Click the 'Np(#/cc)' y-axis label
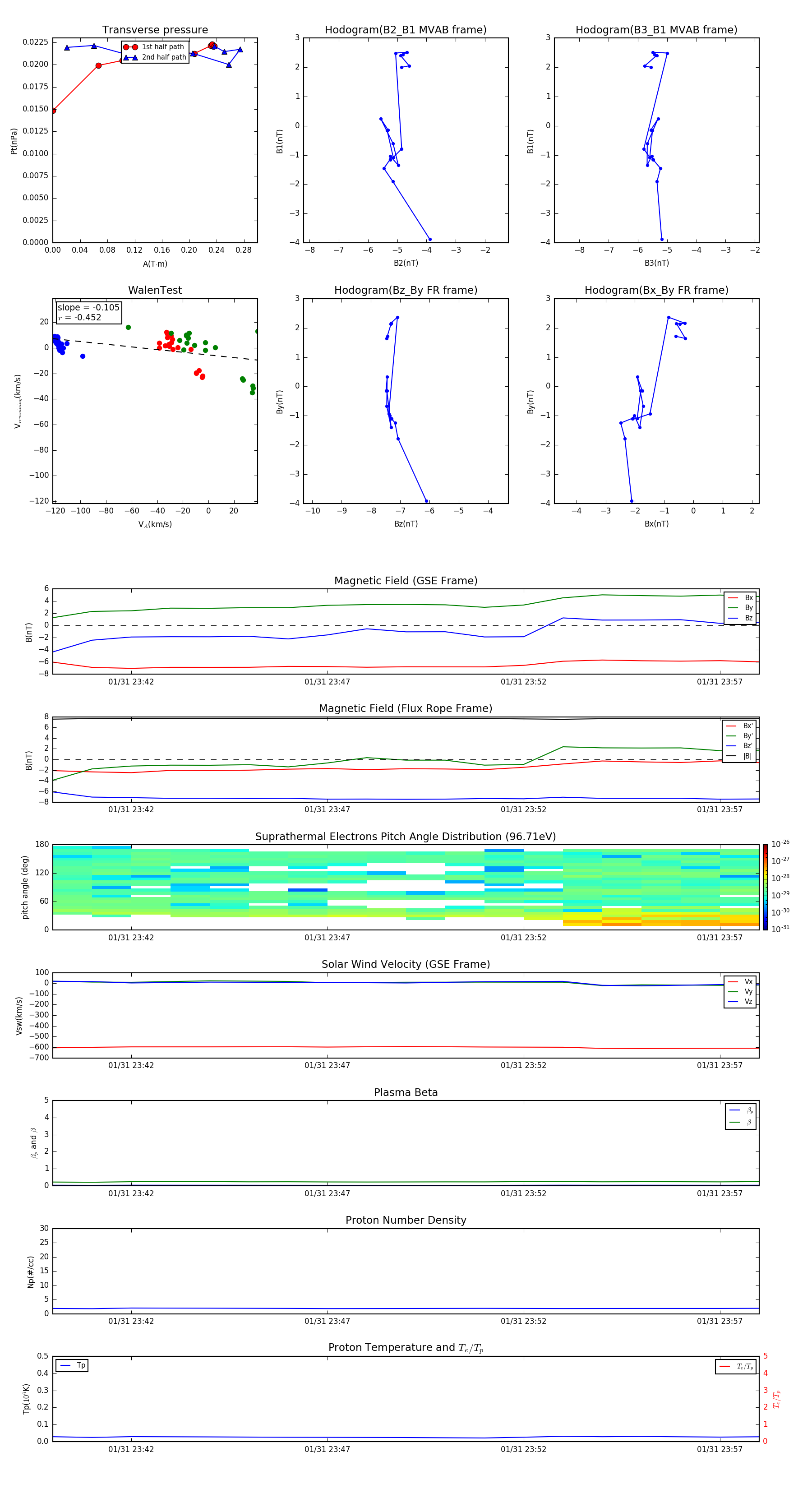812x1489 pixels. (x=31, y=1272)
